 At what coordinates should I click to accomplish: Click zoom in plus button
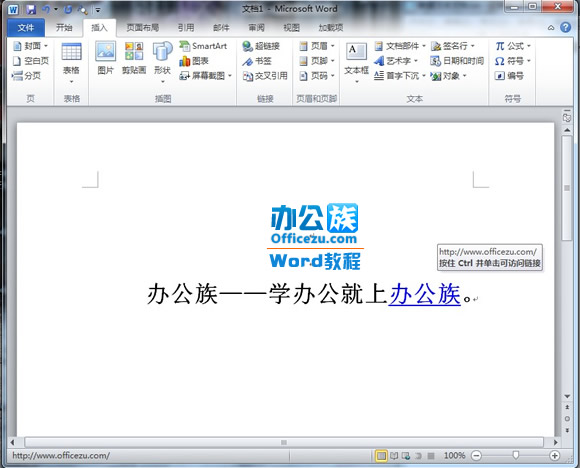point(554,456)
